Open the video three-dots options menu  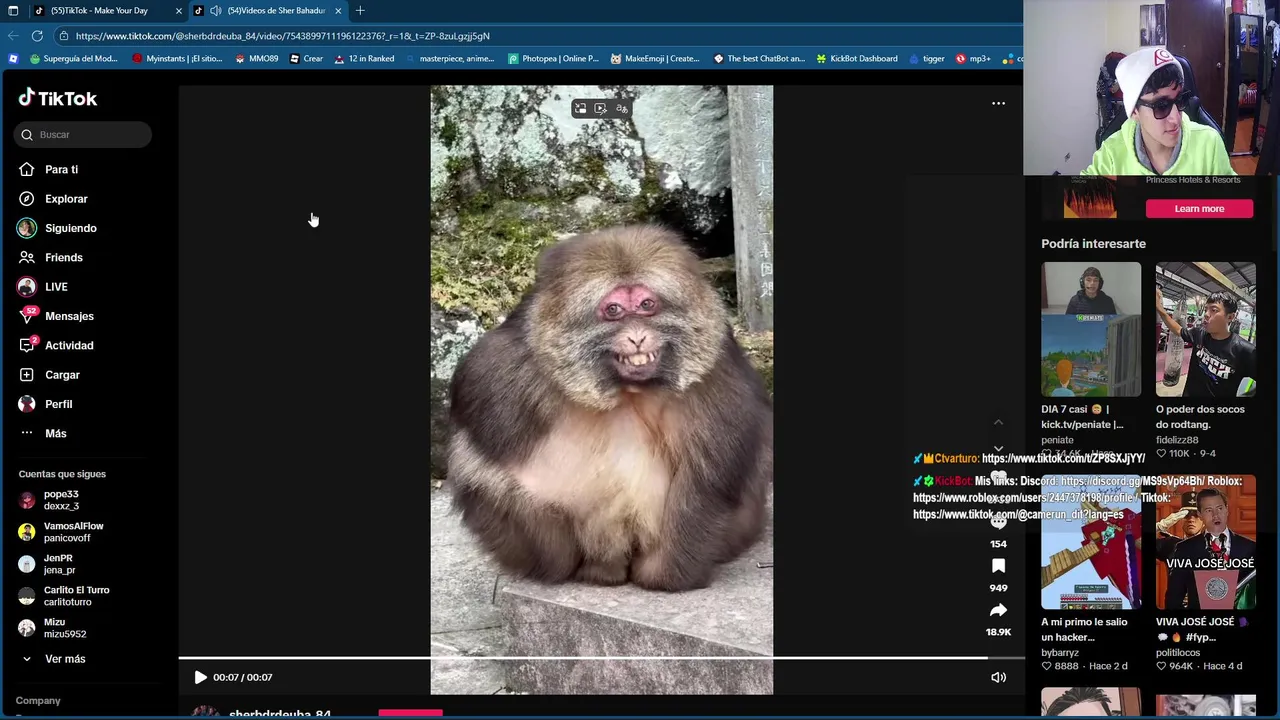[998, 103]
